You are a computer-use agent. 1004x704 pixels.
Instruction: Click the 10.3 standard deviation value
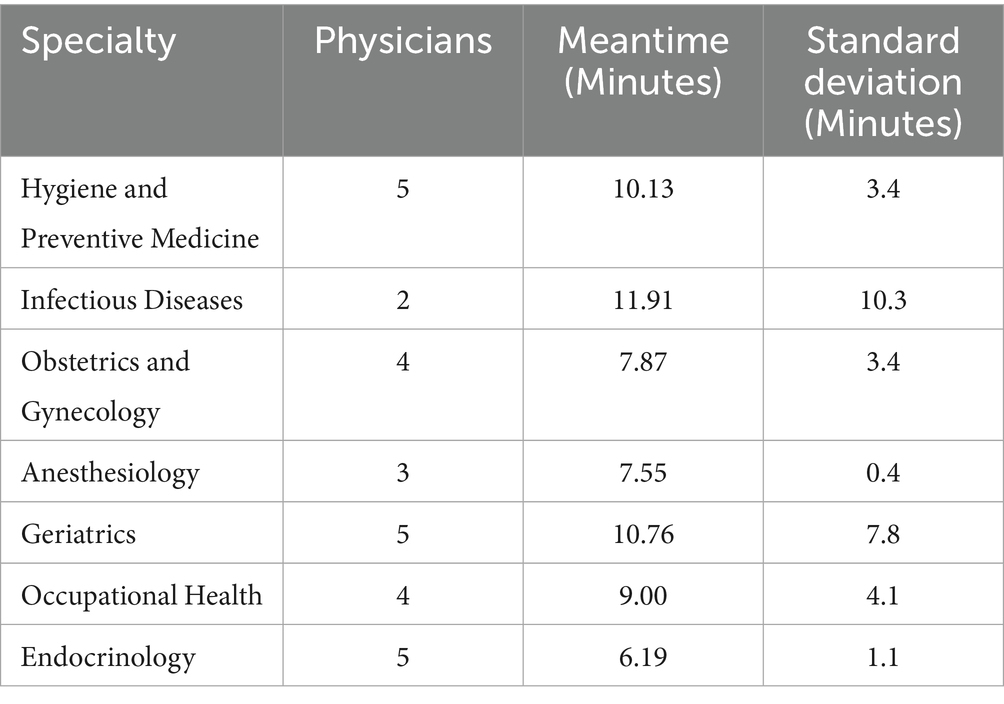pyautogui.click(x=883, y=299)
